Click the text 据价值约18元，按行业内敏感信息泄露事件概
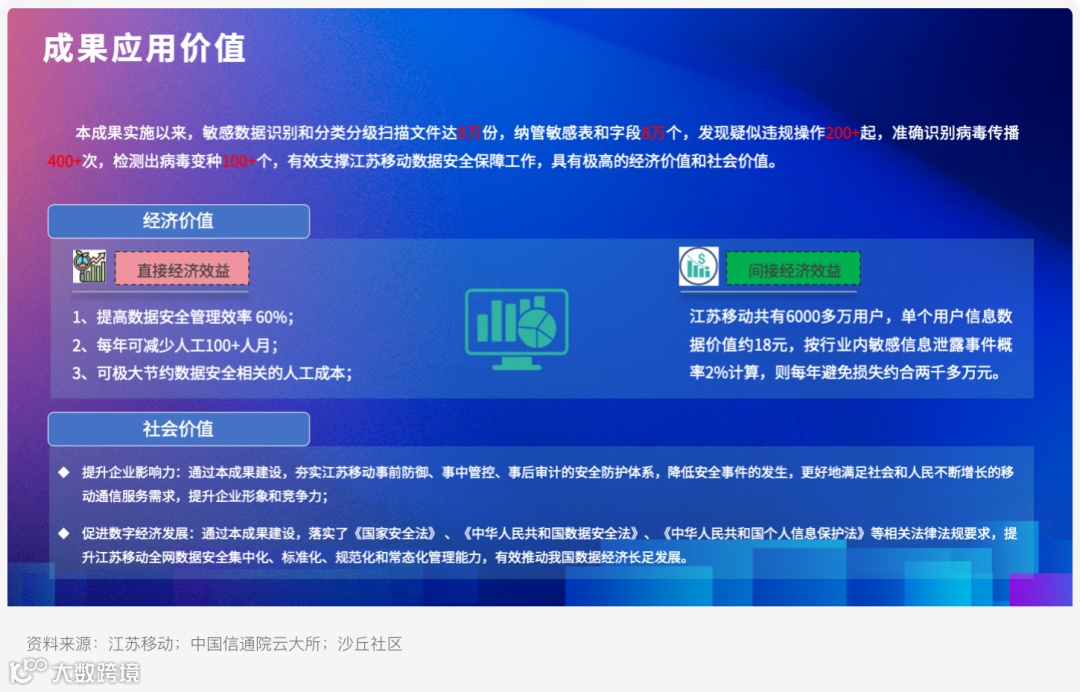1080x692 pixels. pyautogui.click(x=851, y=344)
